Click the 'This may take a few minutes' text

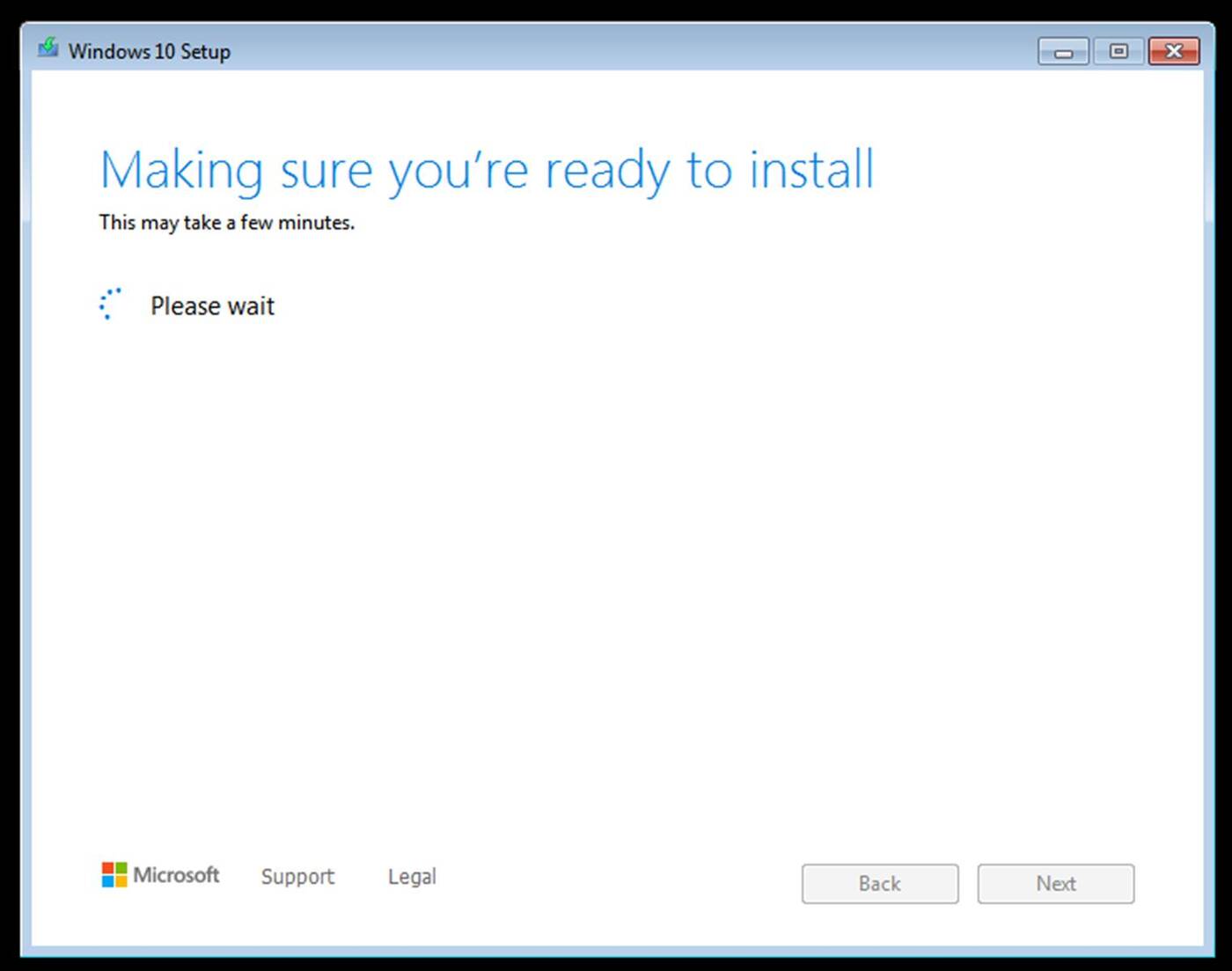tap(227, 223)
